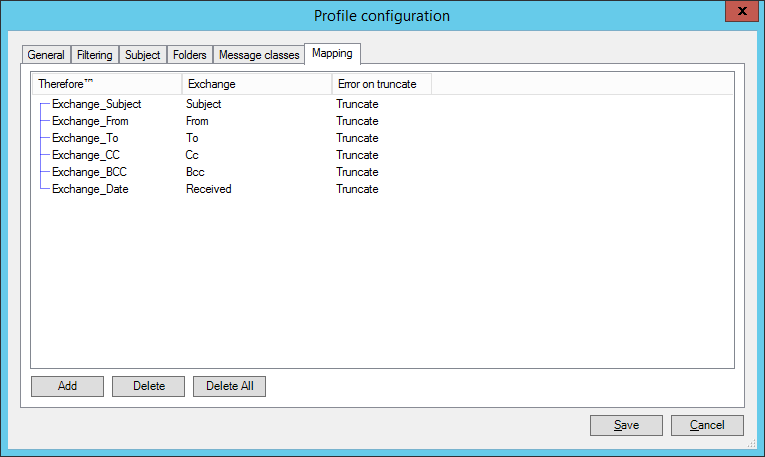Click the Error on truncate column header
Viewport: 765px width, 457px height.
382,84
